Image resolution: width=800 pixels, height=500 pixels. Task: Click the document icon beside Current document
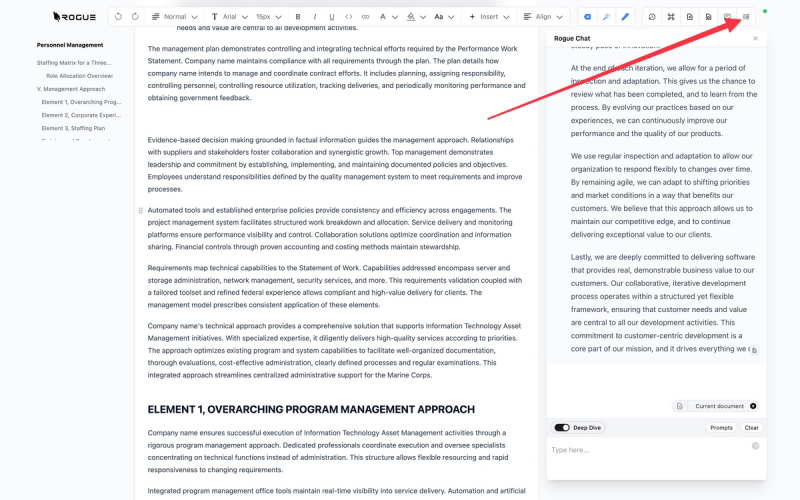coord(680,406)
